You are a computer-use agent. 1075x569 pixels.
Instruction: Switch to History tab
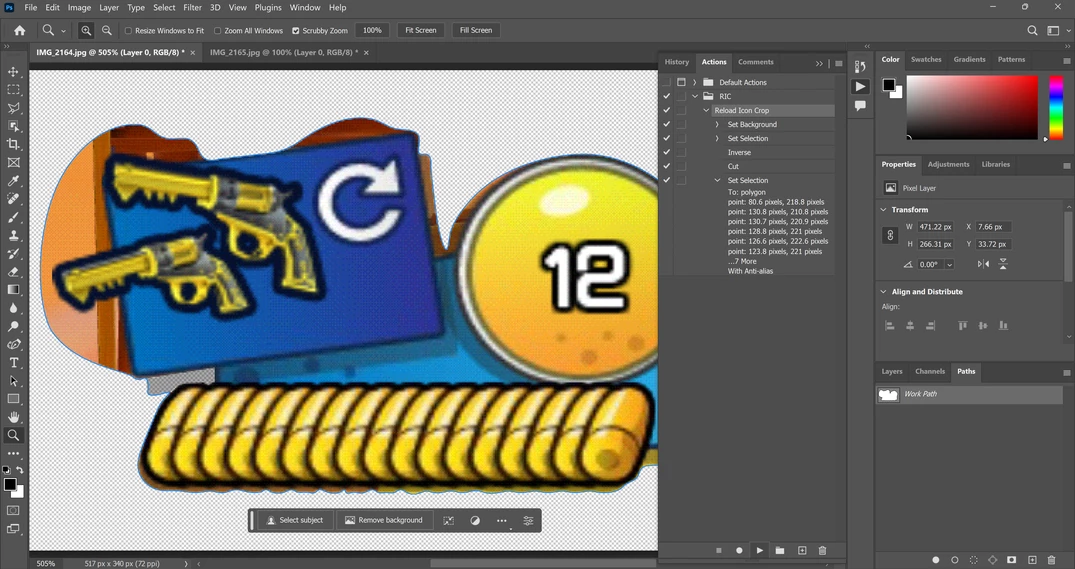click(x=677, y=62)
